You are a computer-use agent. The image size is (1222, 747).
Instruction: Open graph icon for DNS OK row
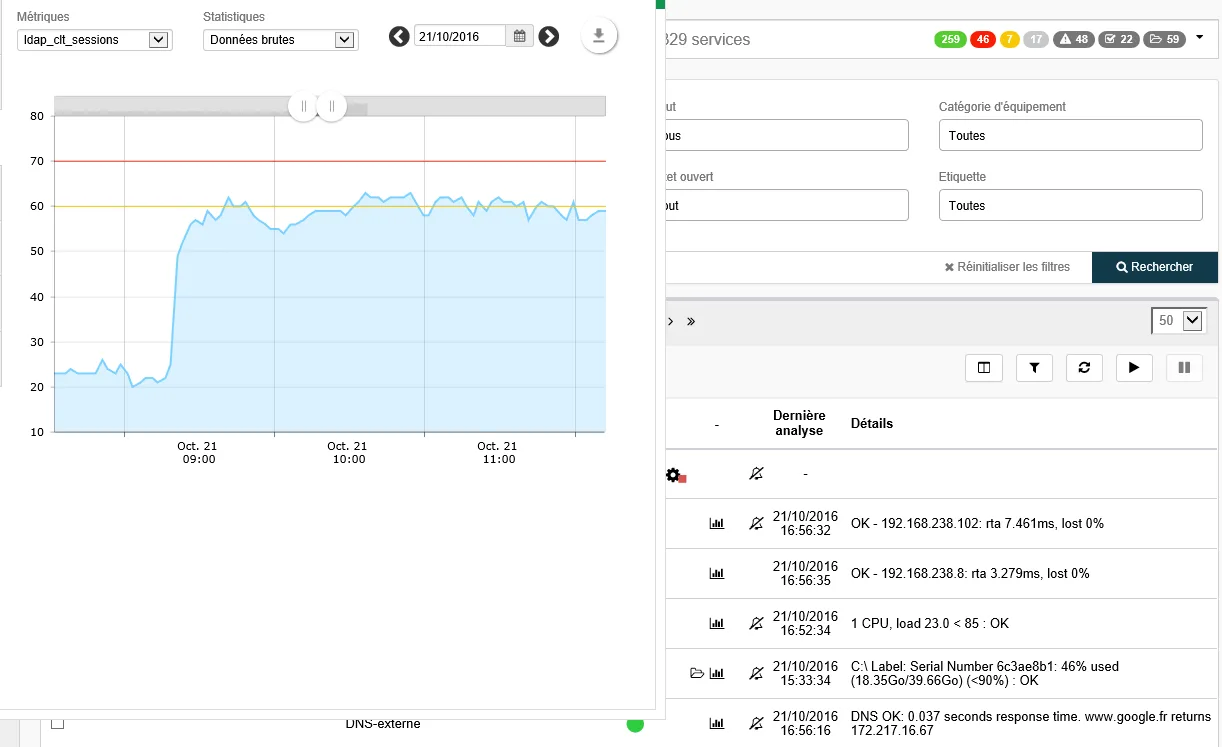pos(716,723)
